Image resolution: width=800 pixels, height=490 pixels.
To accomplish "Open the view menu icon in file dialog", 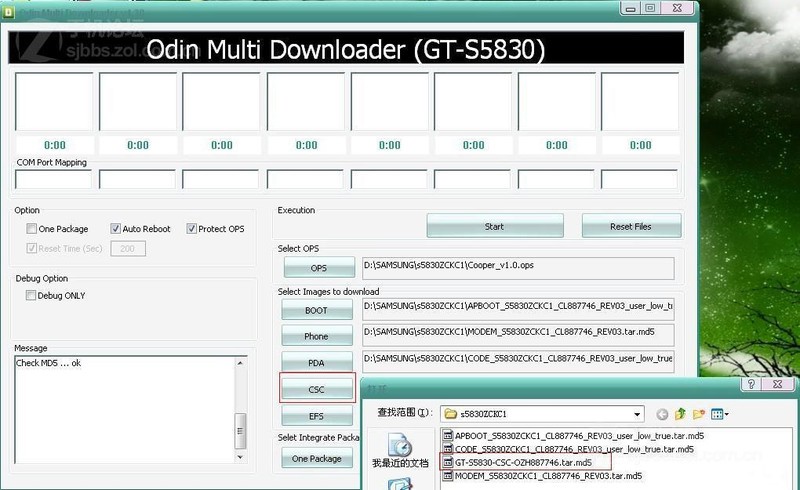I will 719,414.
